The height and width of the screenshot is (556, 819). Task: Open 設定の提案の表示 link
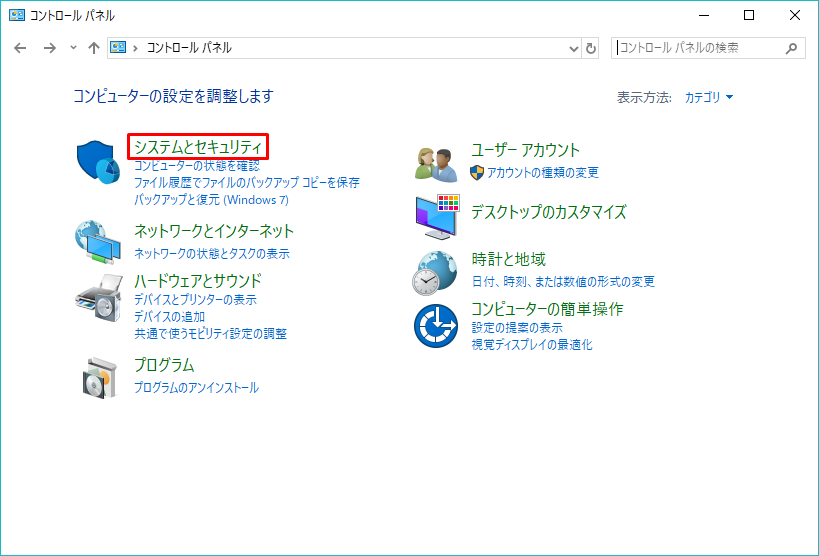pos(517,328)
